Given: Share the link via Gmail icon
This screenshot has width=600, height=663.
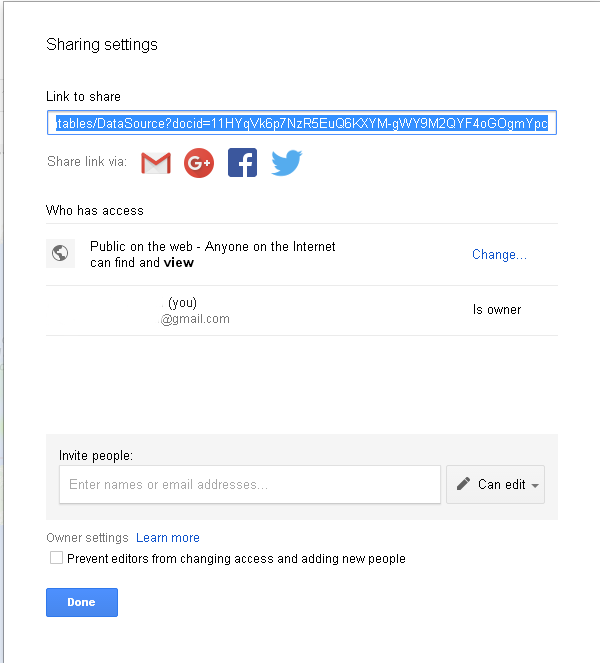Looking at the screenshot, I should point(156,162).
